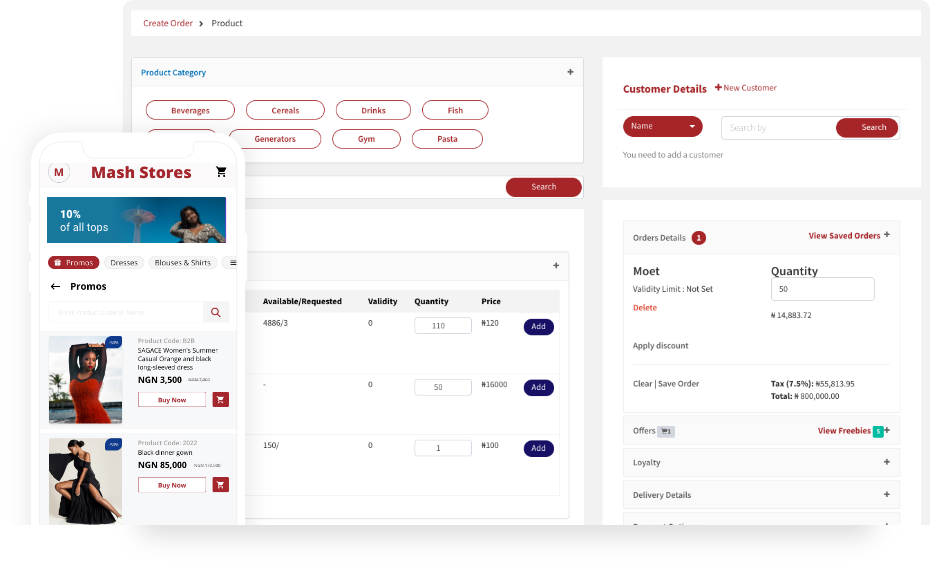Open View Saved Orders
The height and width of the screenshot is (576, 930).
click(x=844, y=236)
